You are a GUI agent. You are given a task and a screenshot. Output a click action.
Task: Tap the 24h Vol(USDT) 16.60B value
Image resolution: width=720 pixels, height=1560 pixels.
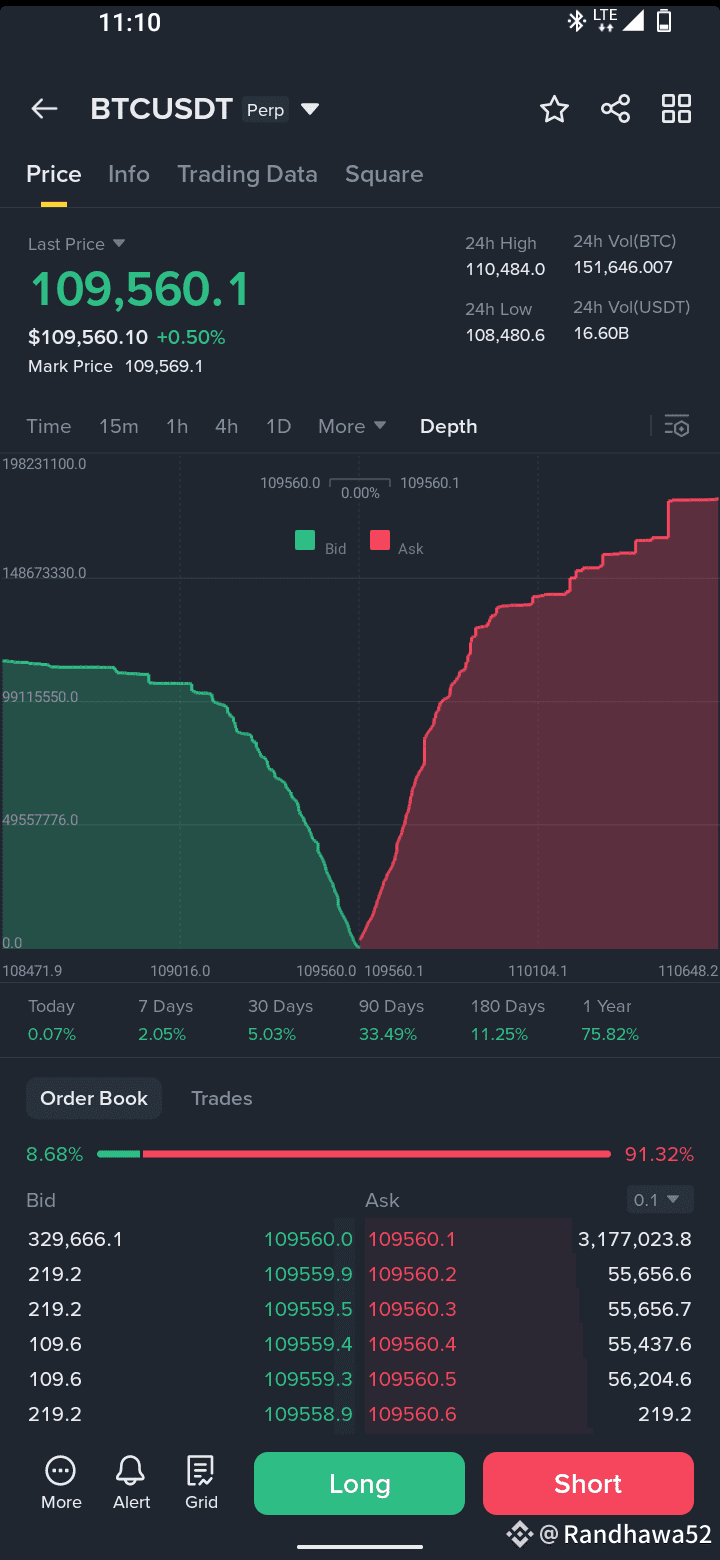(x=601, y=333)
